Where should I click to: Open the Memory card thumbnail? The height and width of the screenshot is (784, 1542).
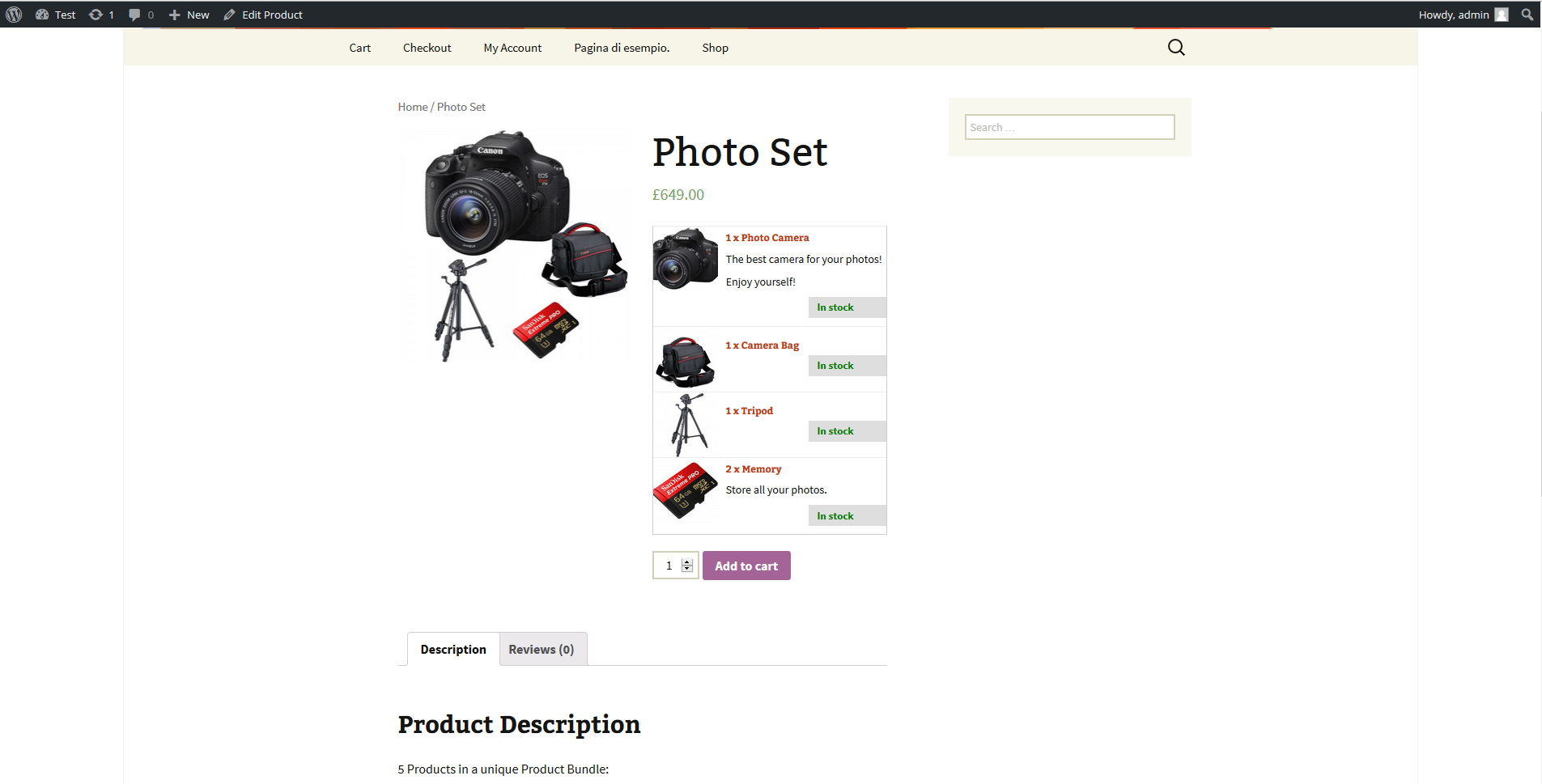pos(686,491)
